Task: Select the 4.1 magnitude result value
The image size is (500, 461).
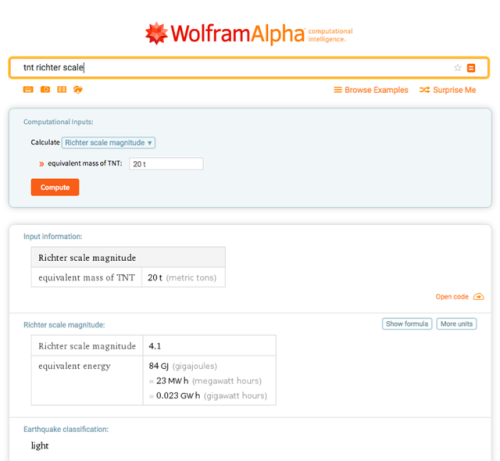Action: click(155, 346)
